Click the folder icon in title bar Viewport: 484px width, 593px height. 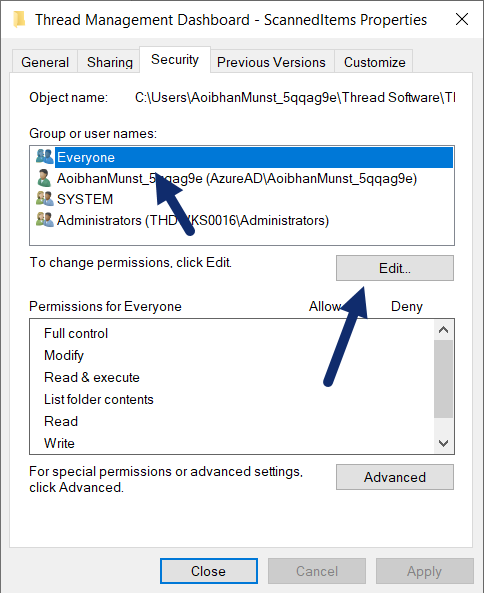[19, 19]
